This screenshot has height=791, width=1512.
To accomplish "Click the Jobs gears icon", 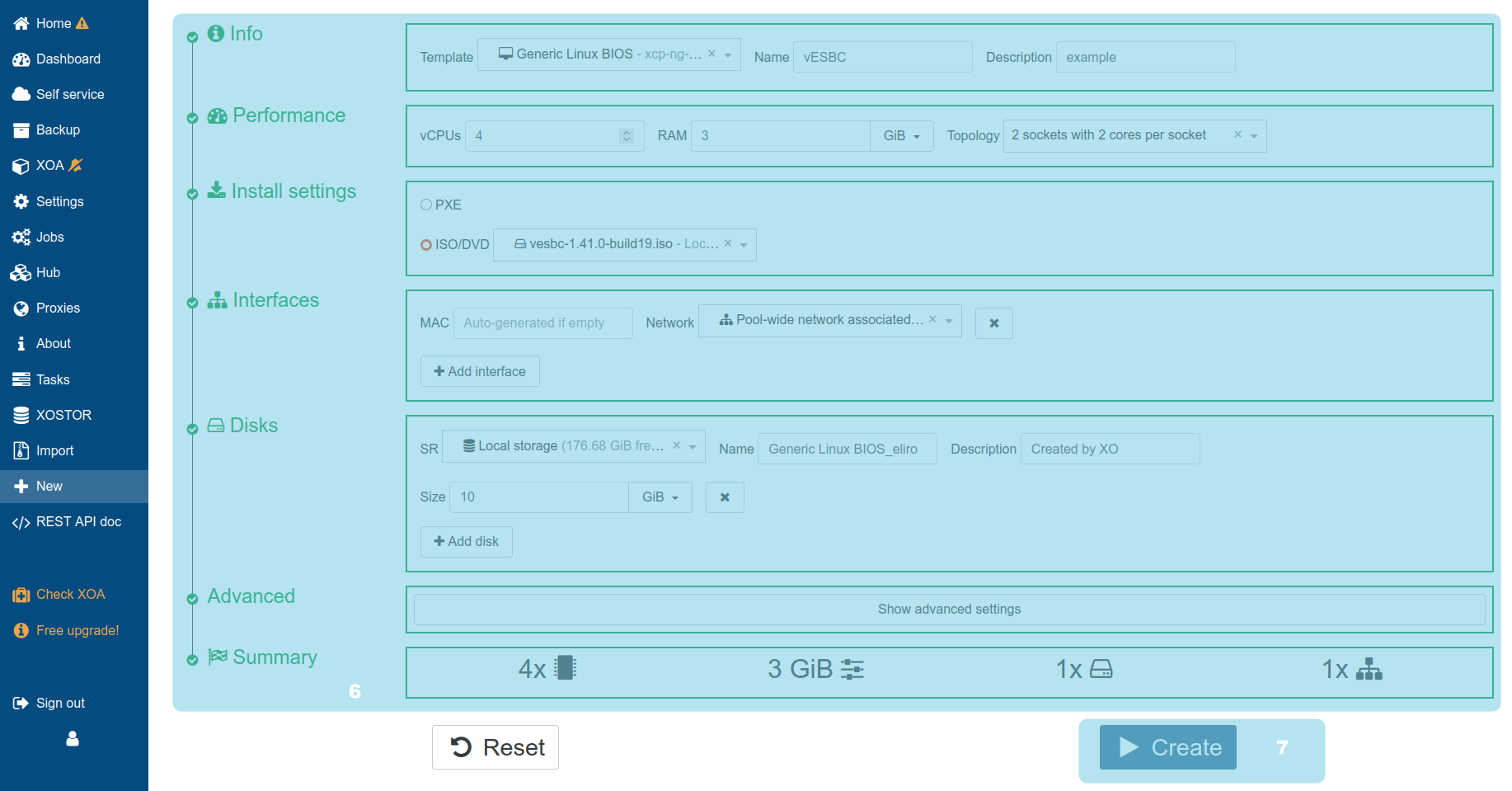I will point(21,238).
